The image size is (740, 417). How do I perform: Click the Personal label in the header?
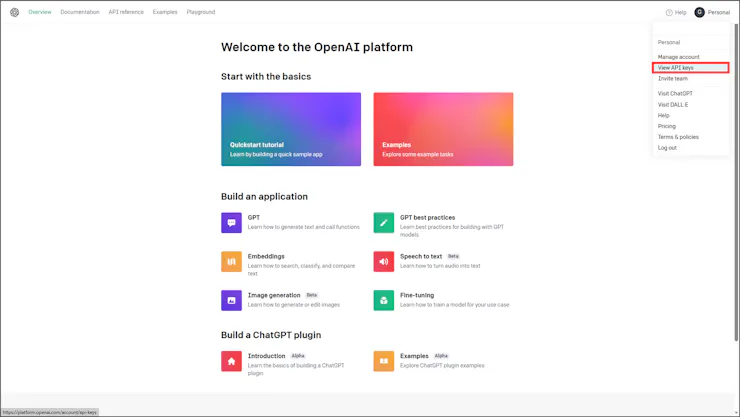tap(719, 13)
